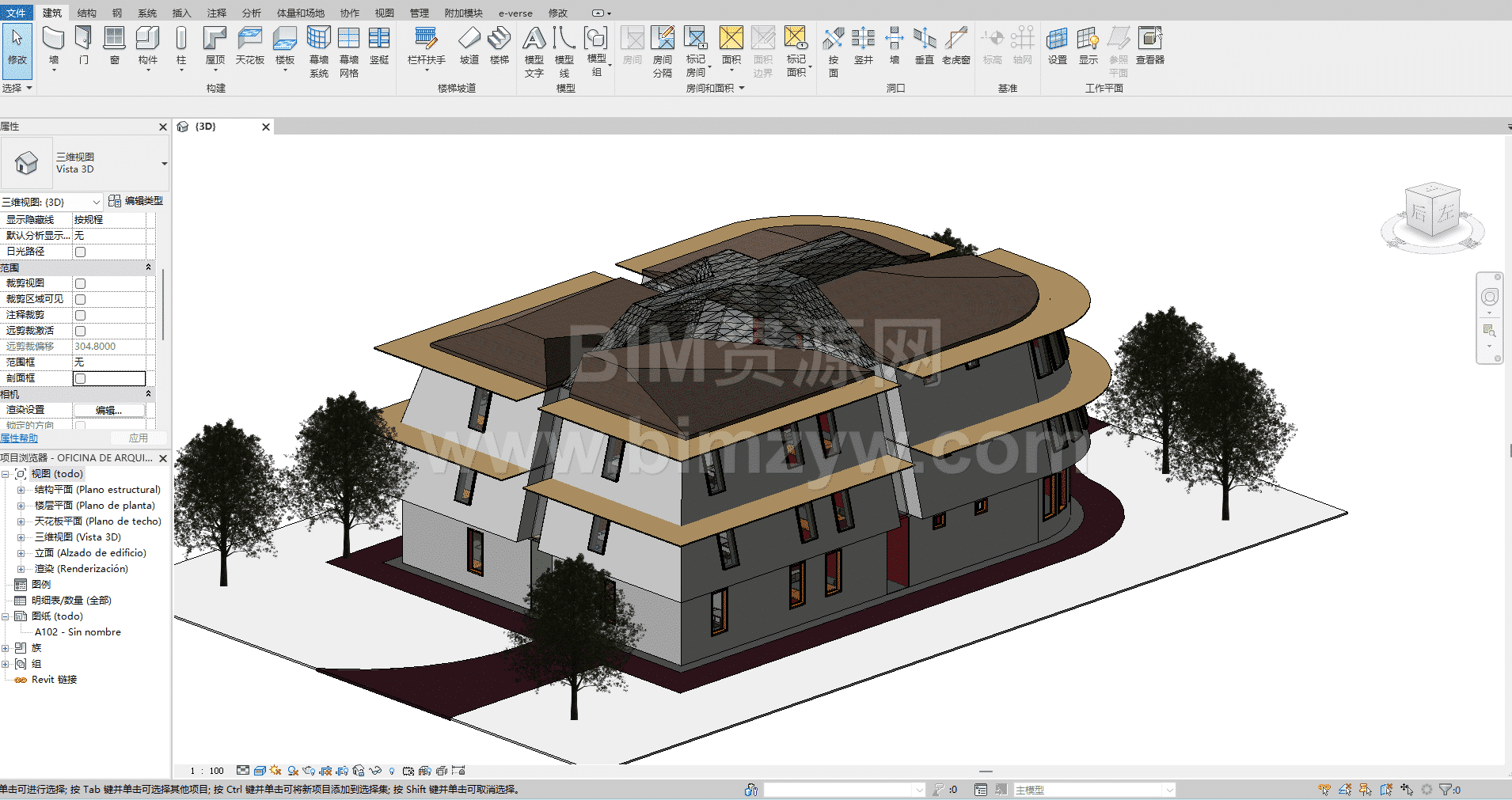Select the 竖梃 (Mullion) tool
The height and width of the screenshot is (800, 1512).
click(379, 45)
